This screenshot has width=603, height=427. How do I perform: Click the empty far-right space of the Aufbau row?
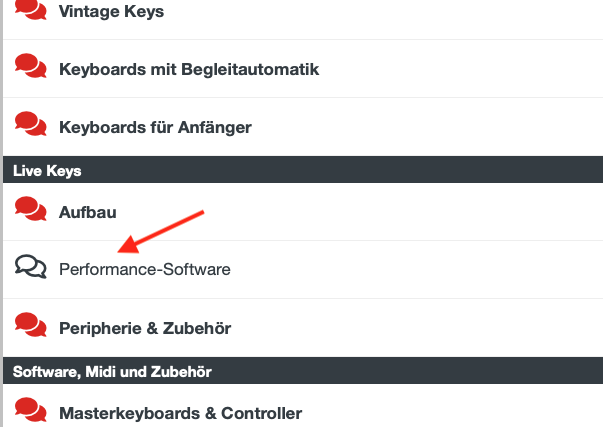[500, 212]
